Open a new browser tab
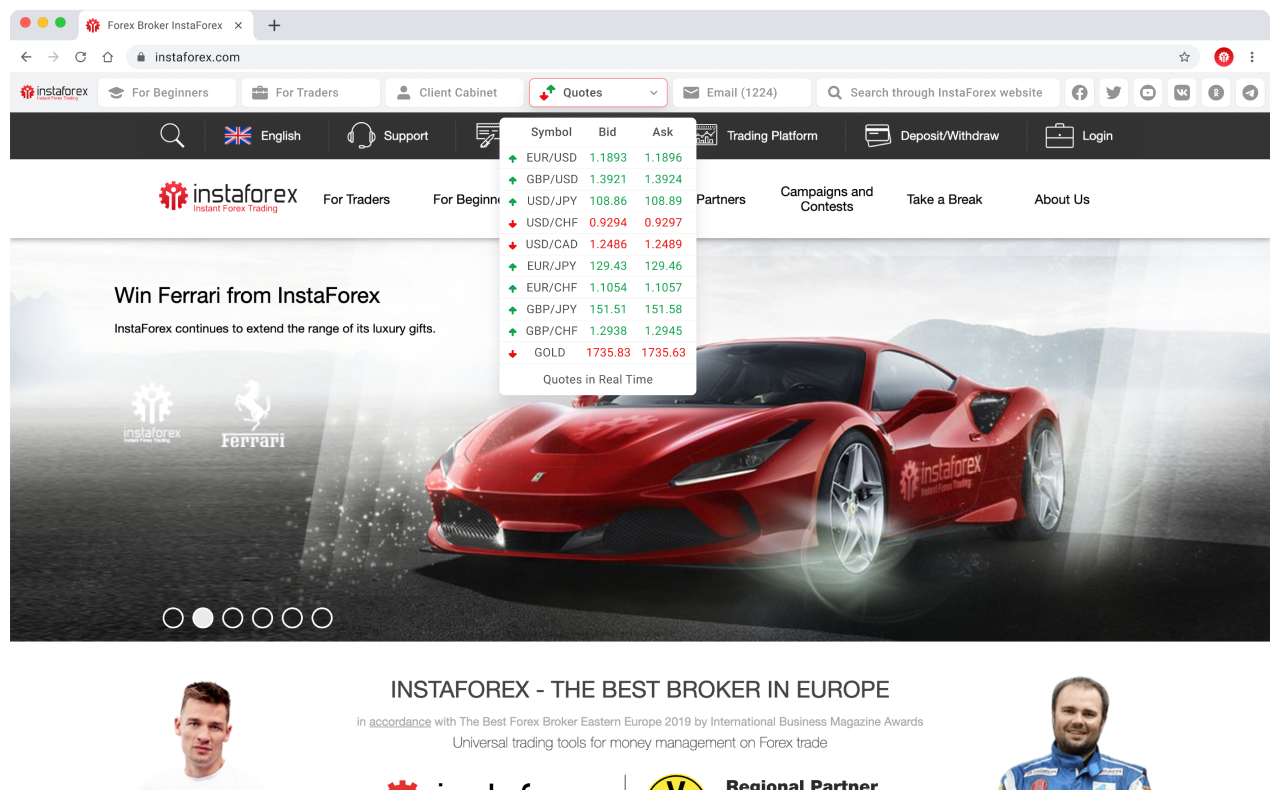 point(274,25)
